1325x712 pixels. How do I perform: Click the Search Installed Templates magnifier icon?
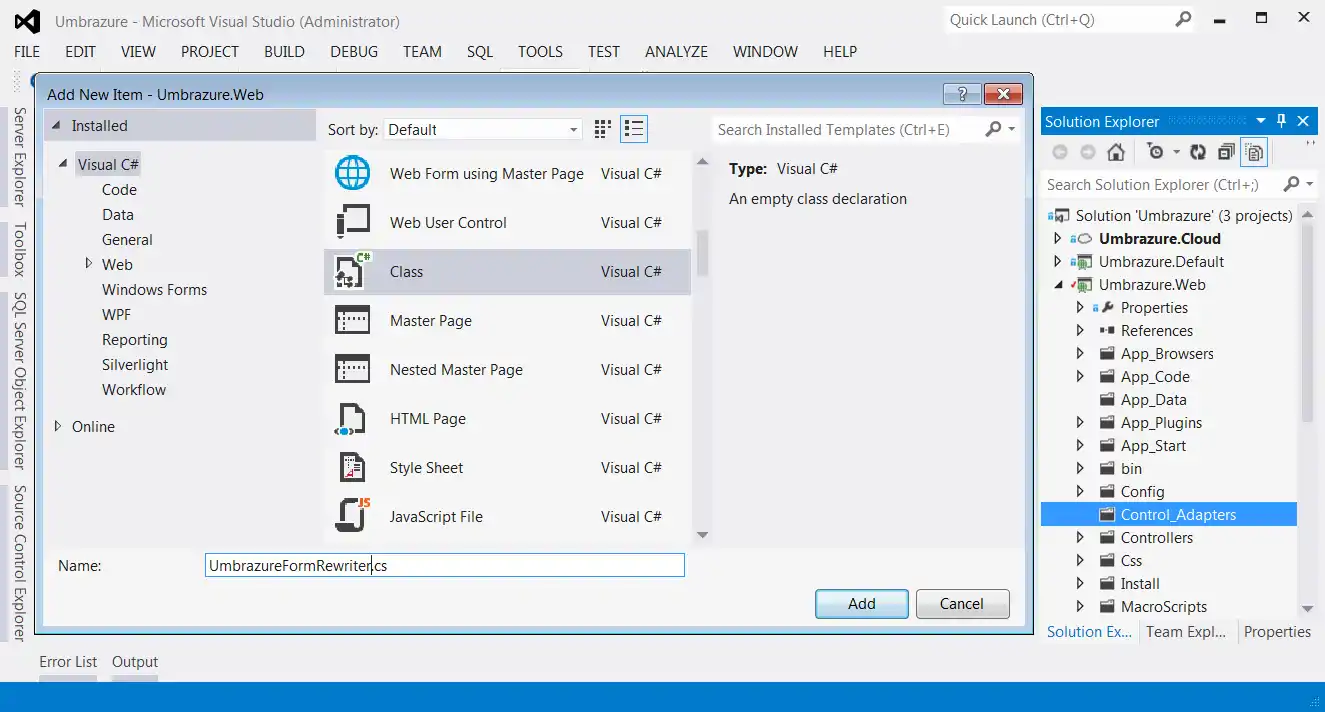(993, 129)
